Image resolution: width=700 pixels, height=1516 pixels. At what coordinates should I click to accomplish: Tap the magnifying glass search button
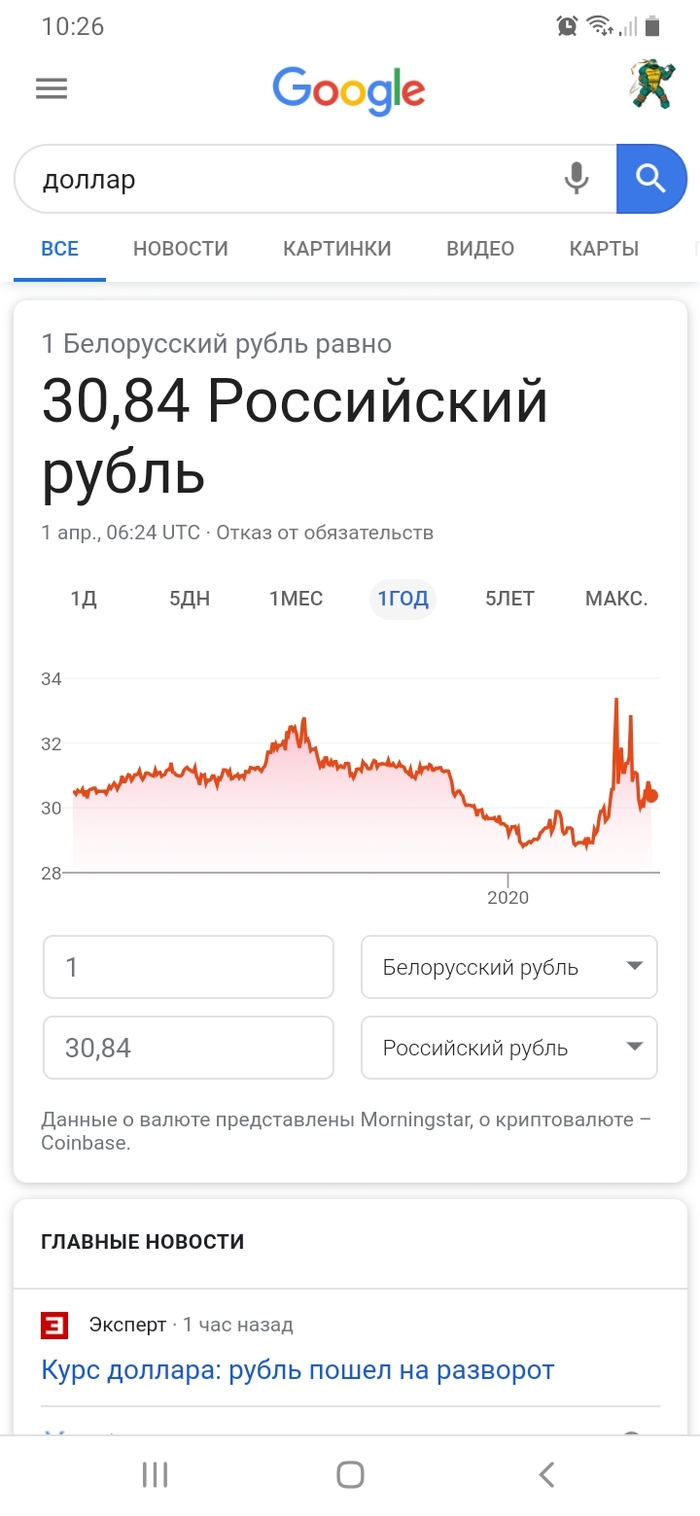(x=651, y=178)
